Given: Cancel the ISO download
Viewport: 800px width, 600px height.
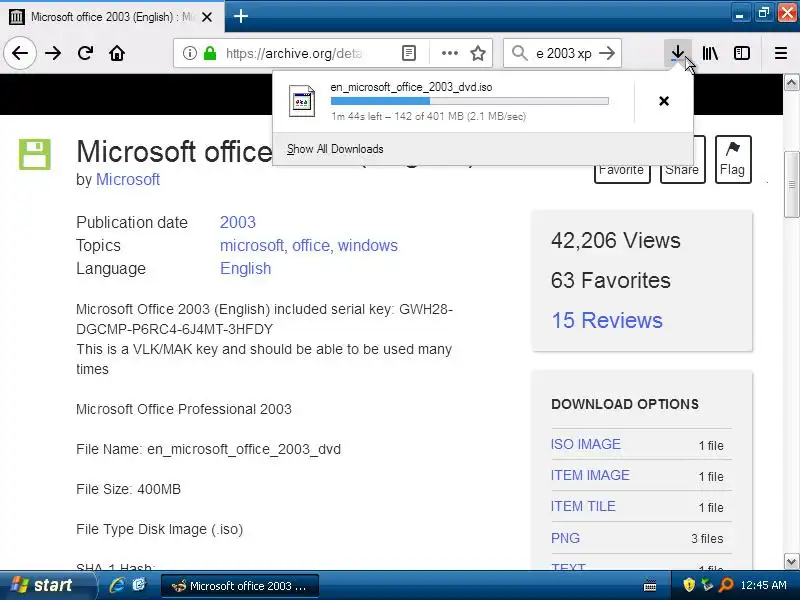Looking at the screenshot, I should click(x=663, y=101).
